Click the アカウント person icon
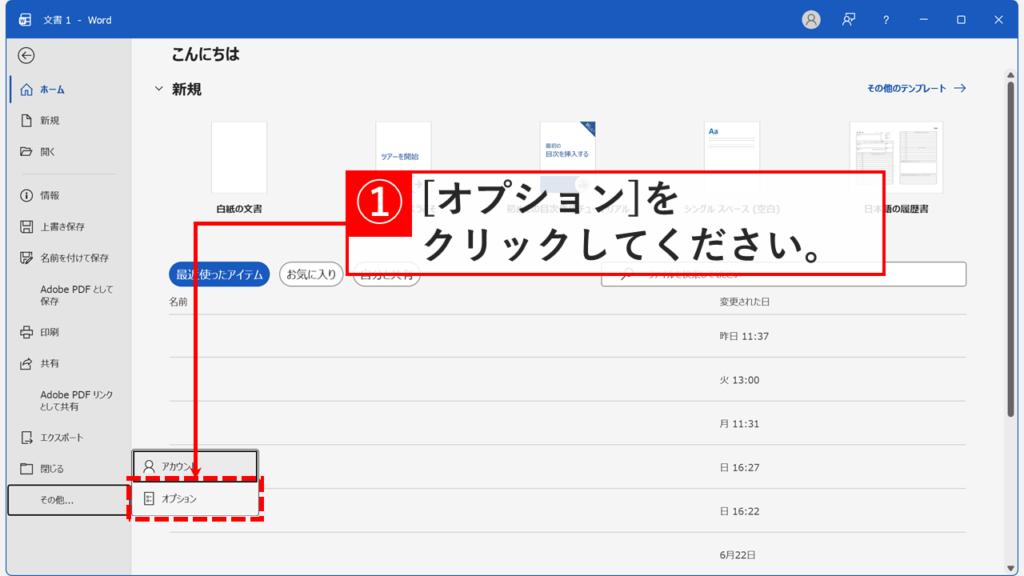 [x=149, y=466]
